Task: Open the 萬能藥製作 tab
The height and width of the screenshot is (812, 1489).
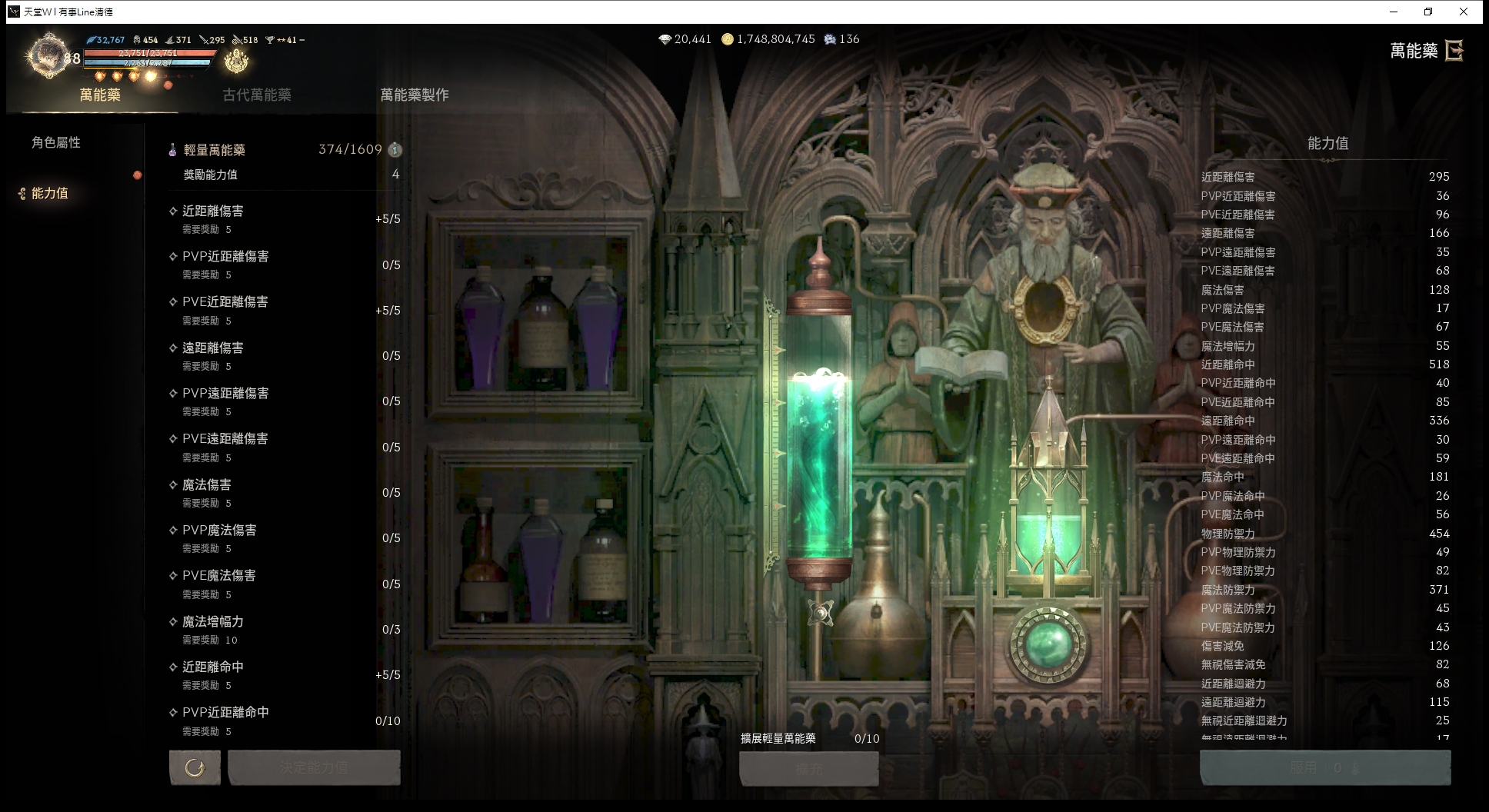Action: pos(415,95)
